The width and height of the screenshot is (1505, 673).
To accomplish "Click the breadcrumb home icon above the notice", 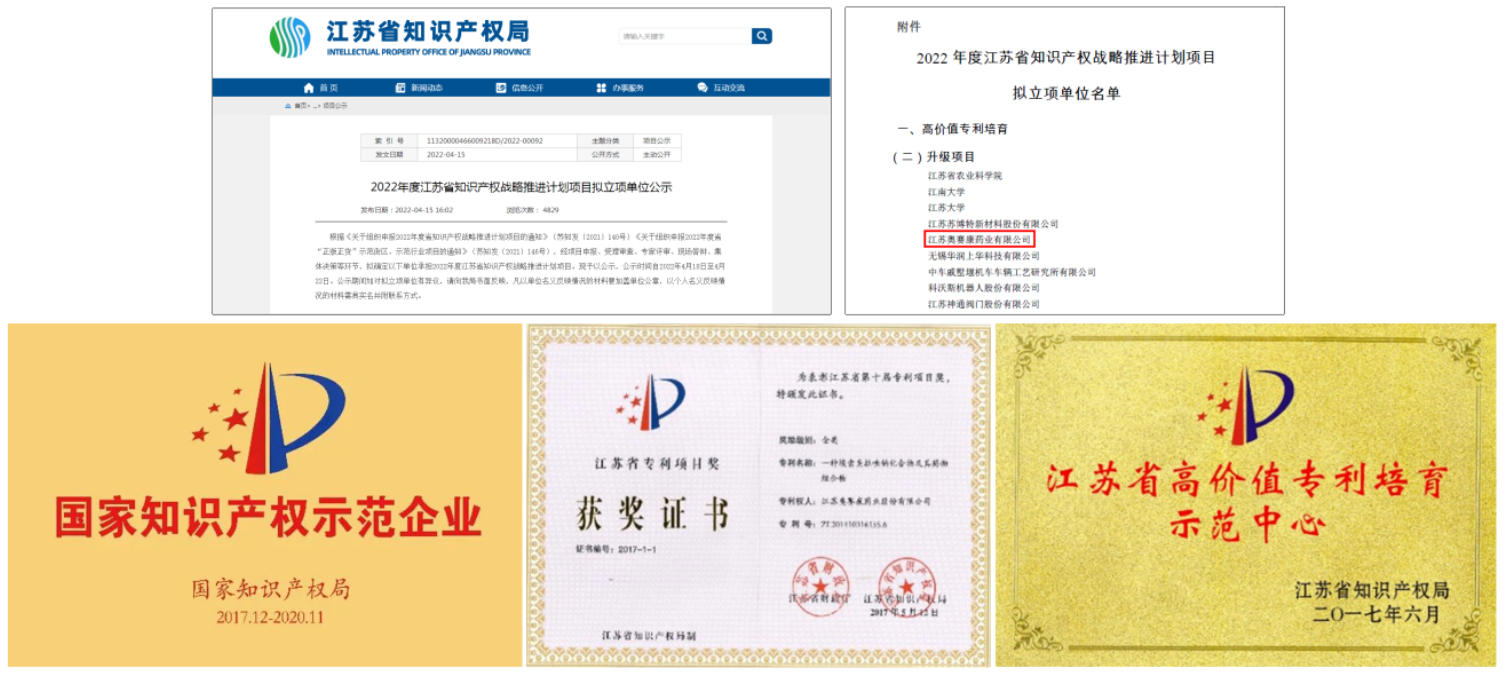I will [287, 104].
